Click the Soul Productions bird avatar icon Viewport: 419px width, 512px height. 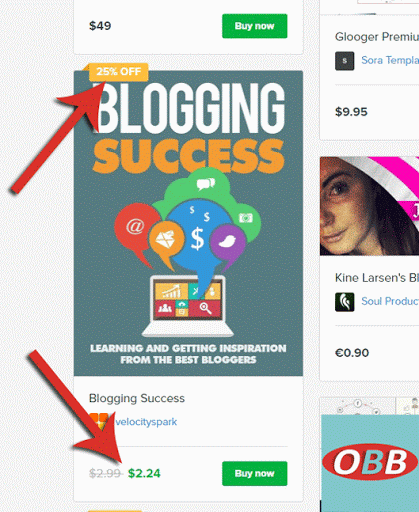coord(344,302)
